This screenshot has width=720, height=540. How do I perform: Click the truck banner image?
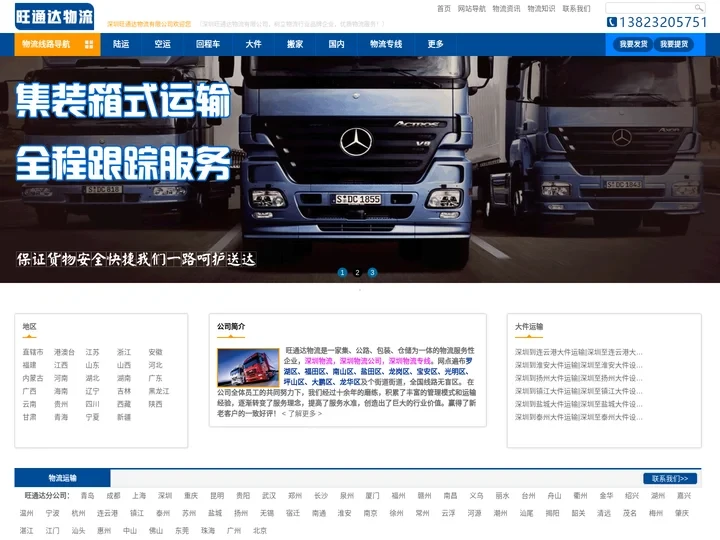pos(360,169)
